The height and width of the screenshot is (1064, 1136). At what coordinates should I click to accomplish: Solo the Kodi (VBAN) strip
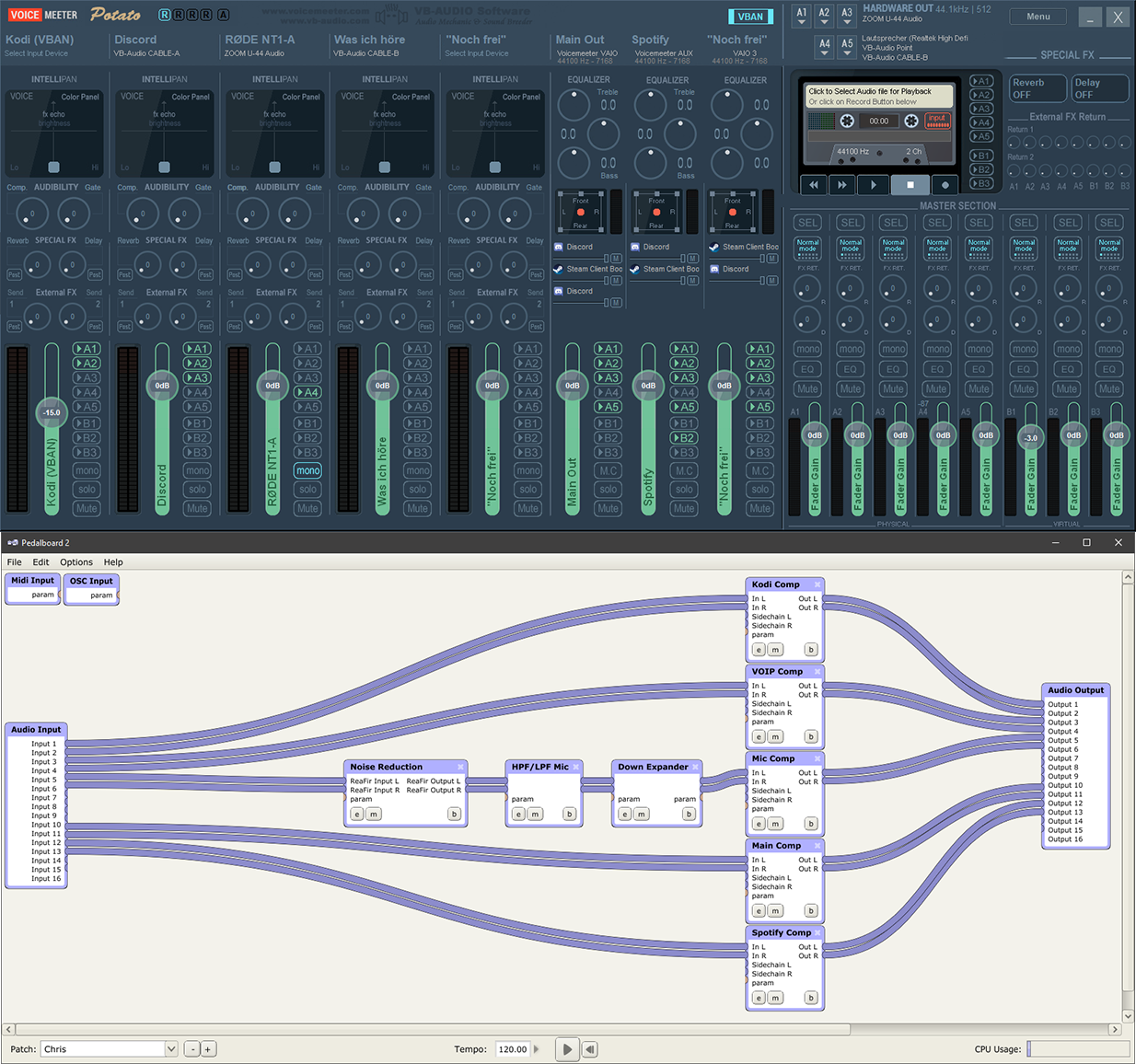pyautogui.click(x=87, y=490)
